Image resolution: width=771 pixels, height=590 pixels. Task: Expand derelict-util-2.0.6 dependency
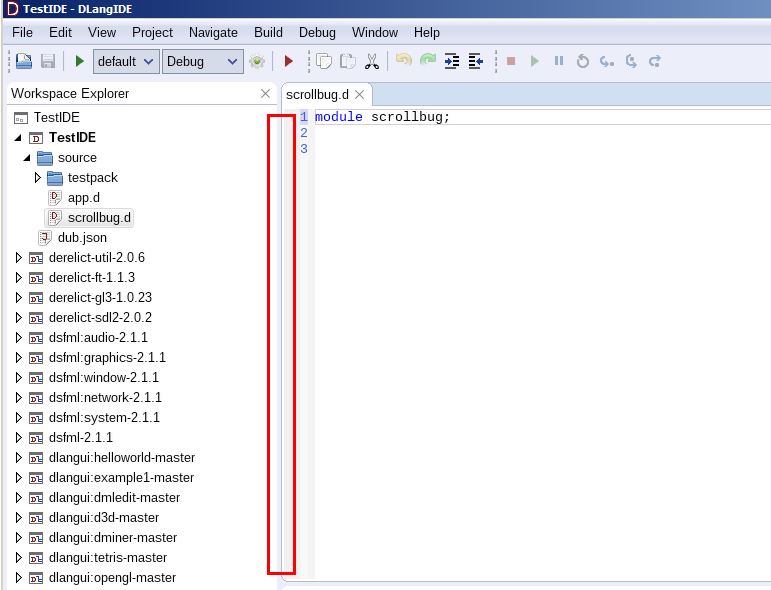coord(19,258)
